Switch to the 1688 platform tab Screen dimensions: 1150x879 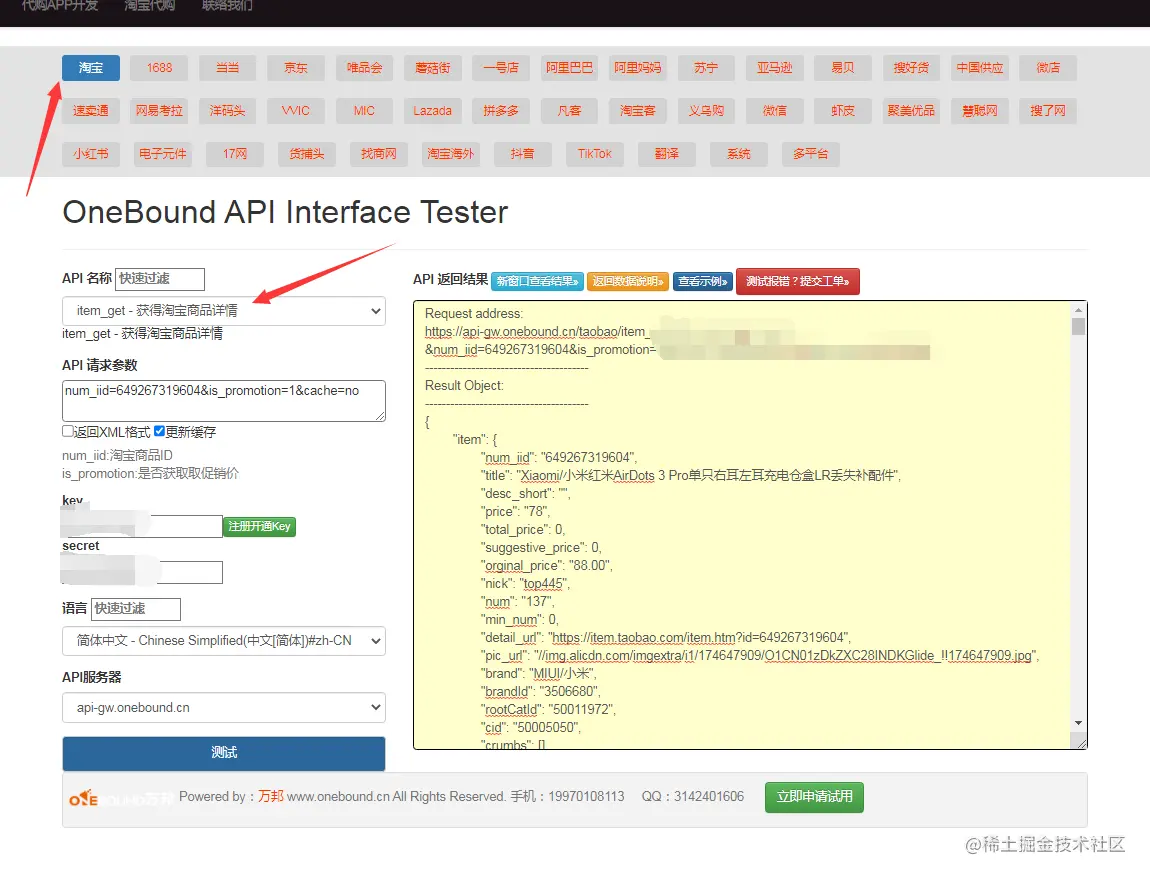click(x=159, y=68)
